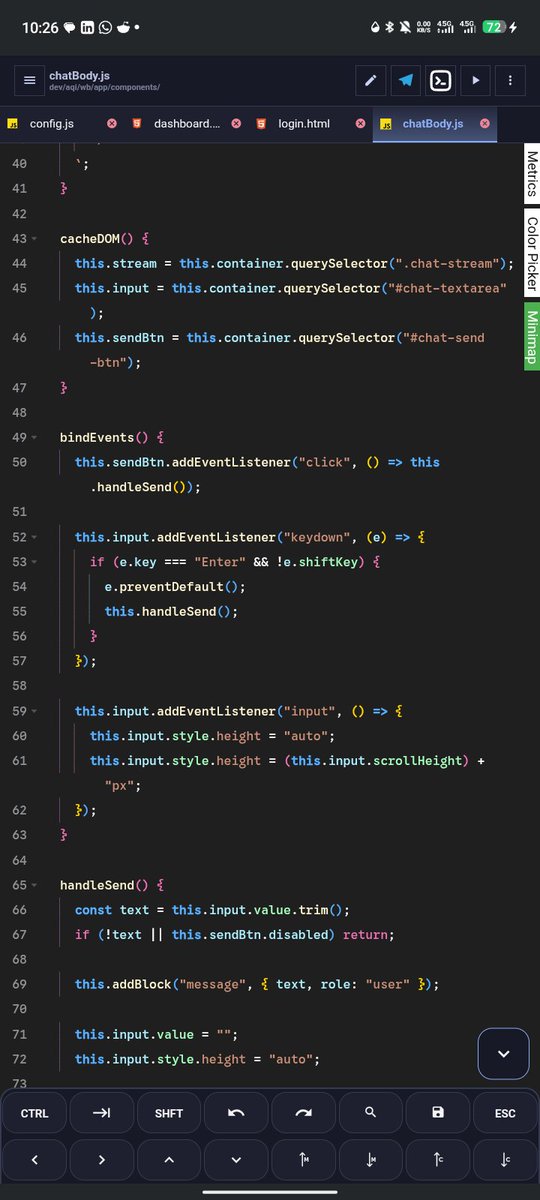Toggle the SHFT modifier key
Viewport: 540px width, 1200px height.
pyautogui.click(x=169, y=1112)
